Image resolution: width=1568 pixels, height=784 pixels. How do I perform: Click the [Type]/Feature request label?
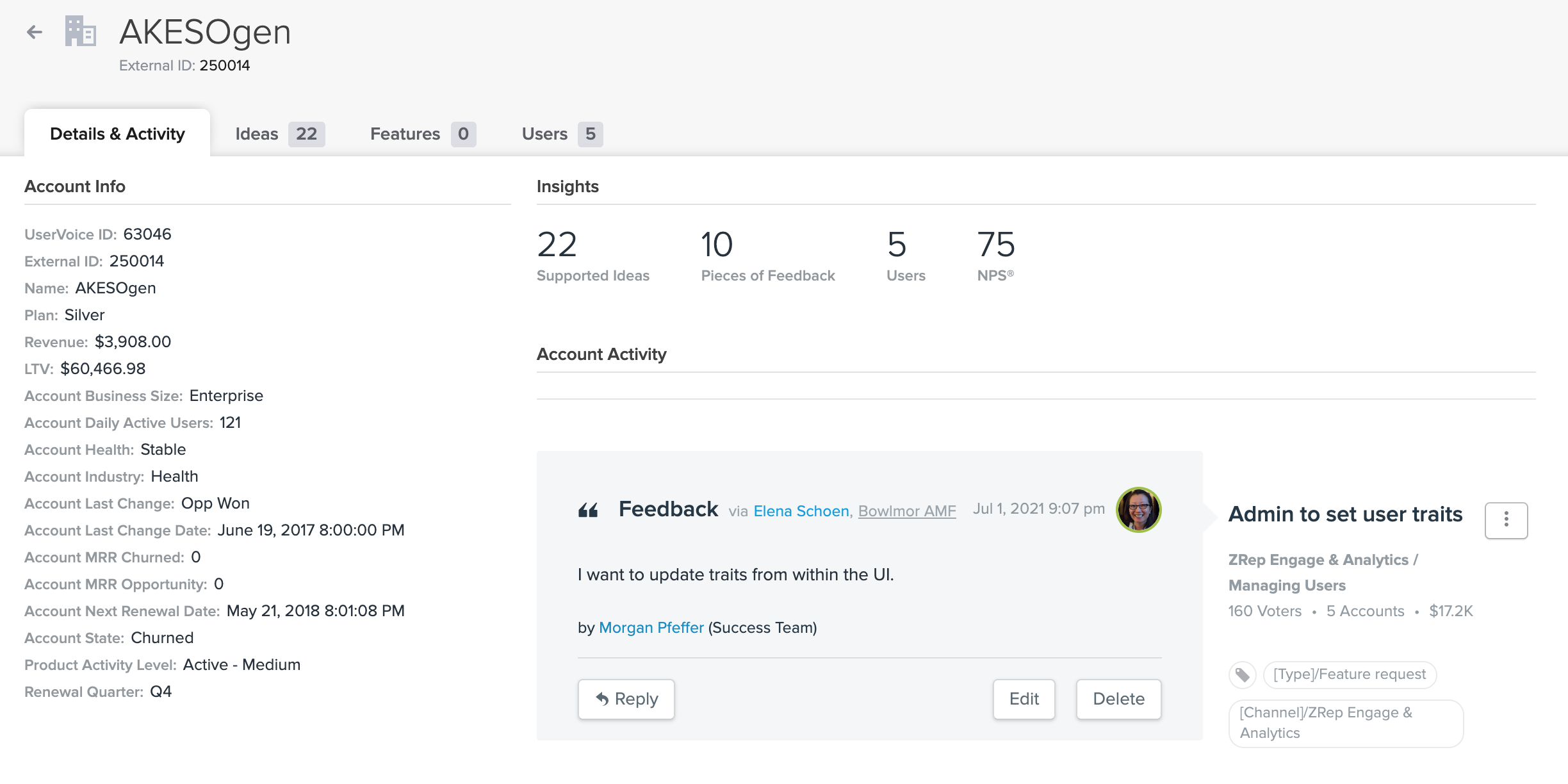[x=1349, y=674]
